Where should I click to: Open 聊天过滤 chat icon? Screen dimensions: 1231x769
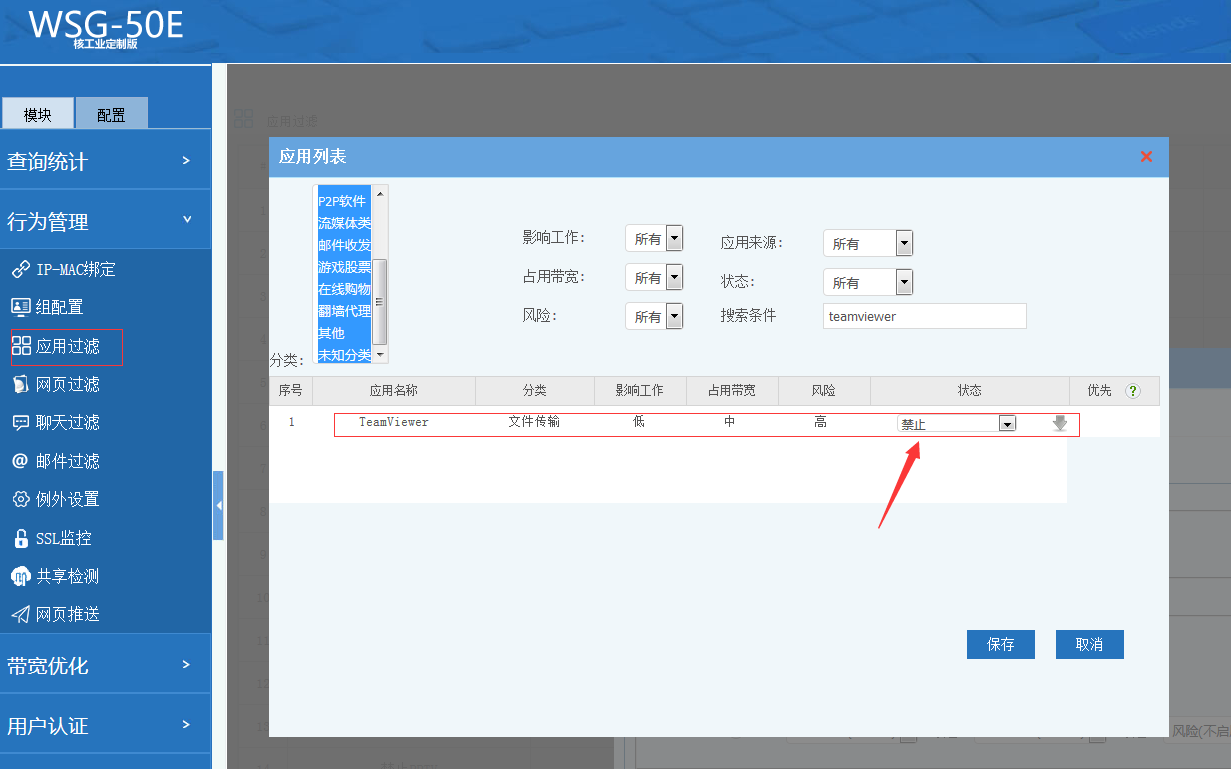pos(21,423)
